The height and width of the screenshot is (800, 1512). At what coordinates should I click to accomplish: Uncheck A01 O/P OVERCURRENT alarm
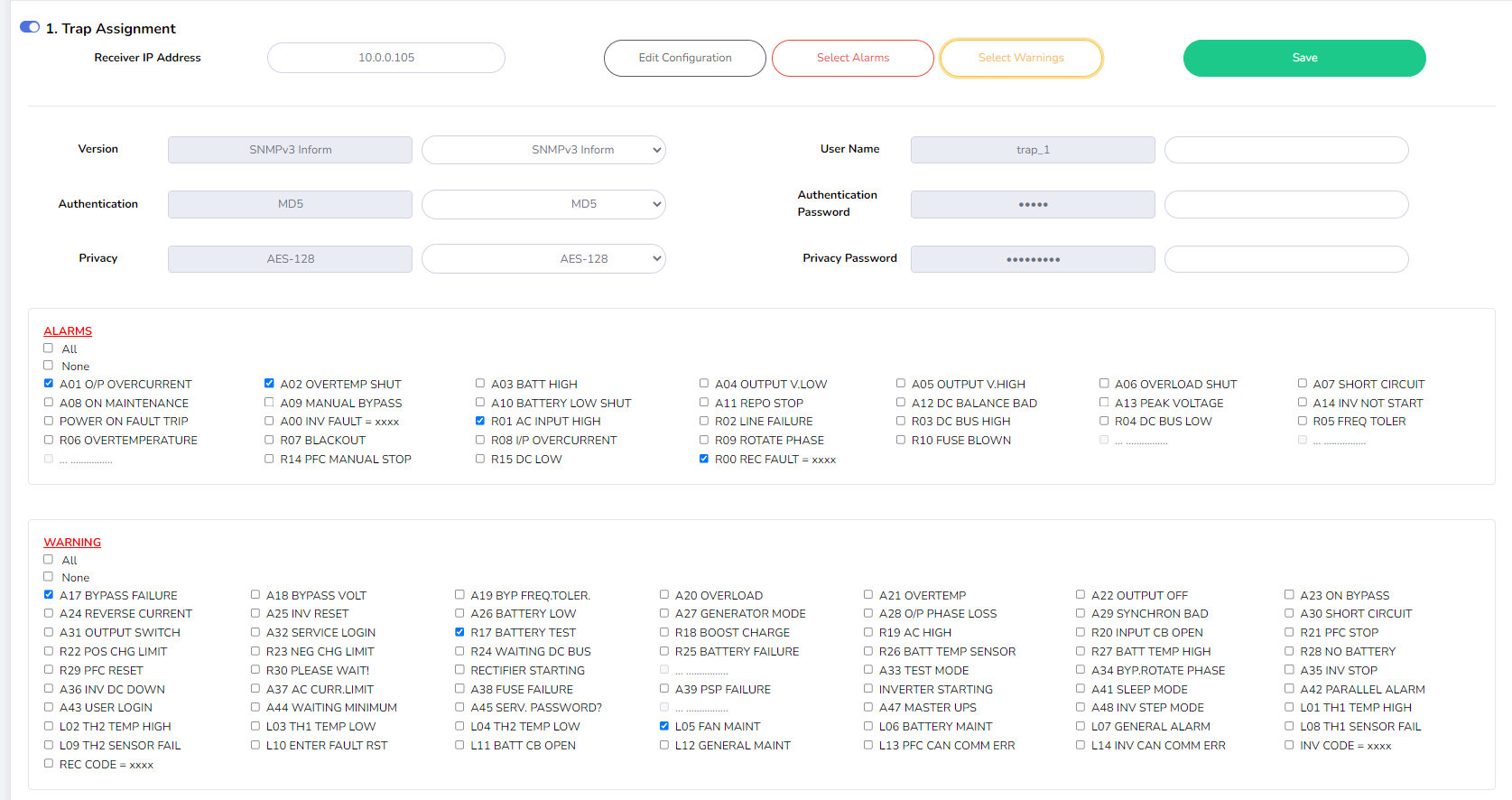click(49, 383)
